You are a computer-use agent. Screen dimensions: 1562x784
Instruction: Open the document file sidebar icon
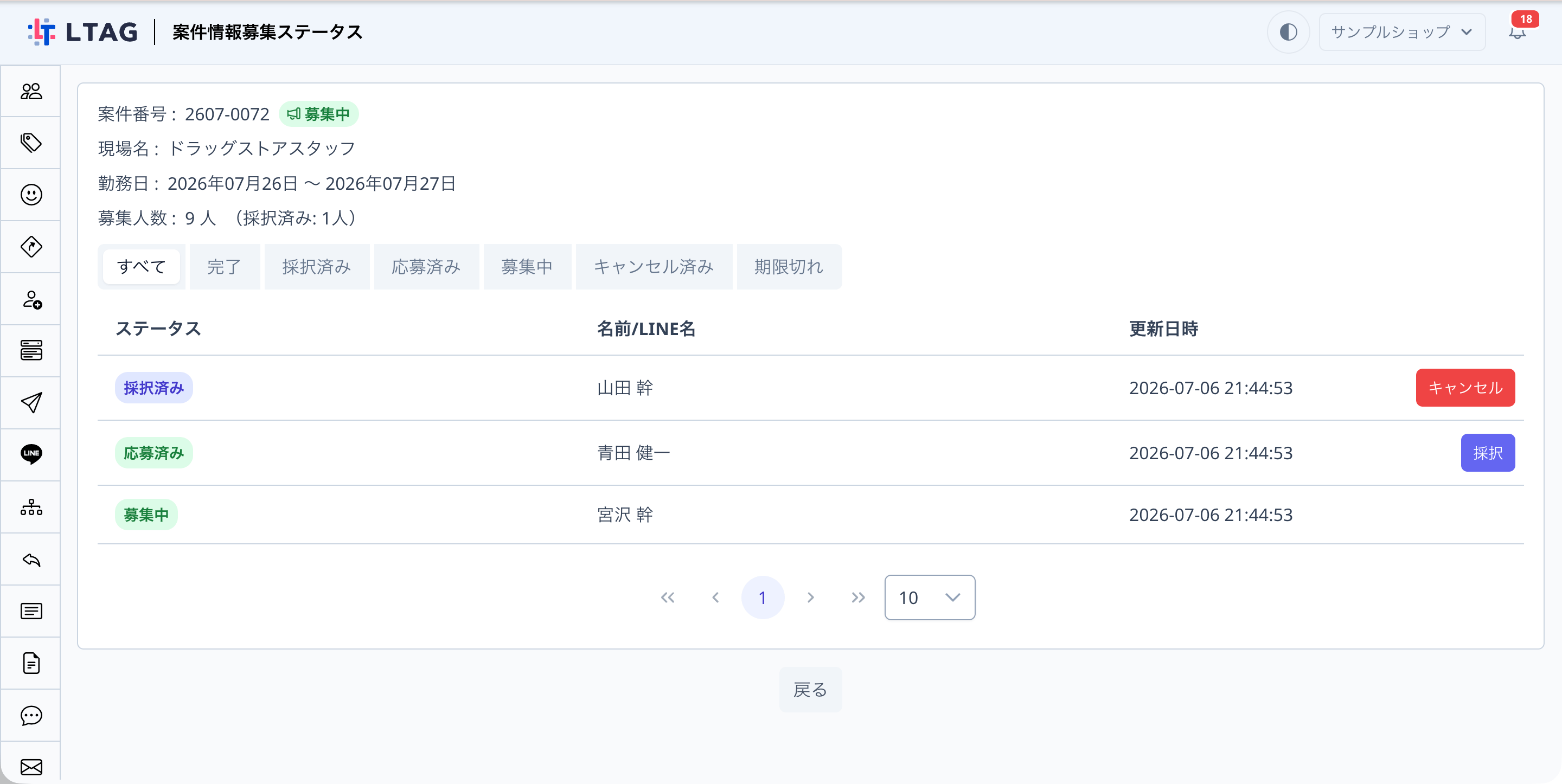pos(31,663)
